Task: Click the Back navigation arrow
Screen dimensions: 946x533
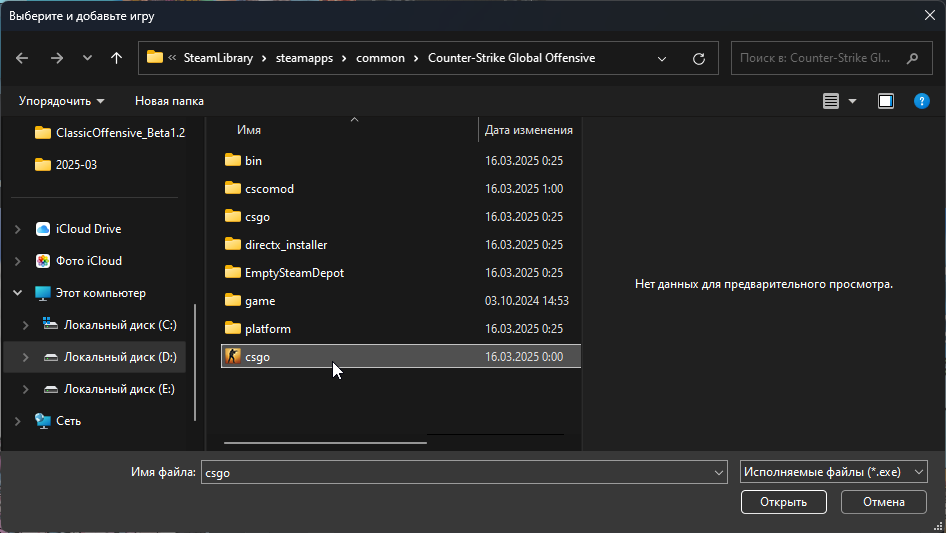Action: pos(23,58)
